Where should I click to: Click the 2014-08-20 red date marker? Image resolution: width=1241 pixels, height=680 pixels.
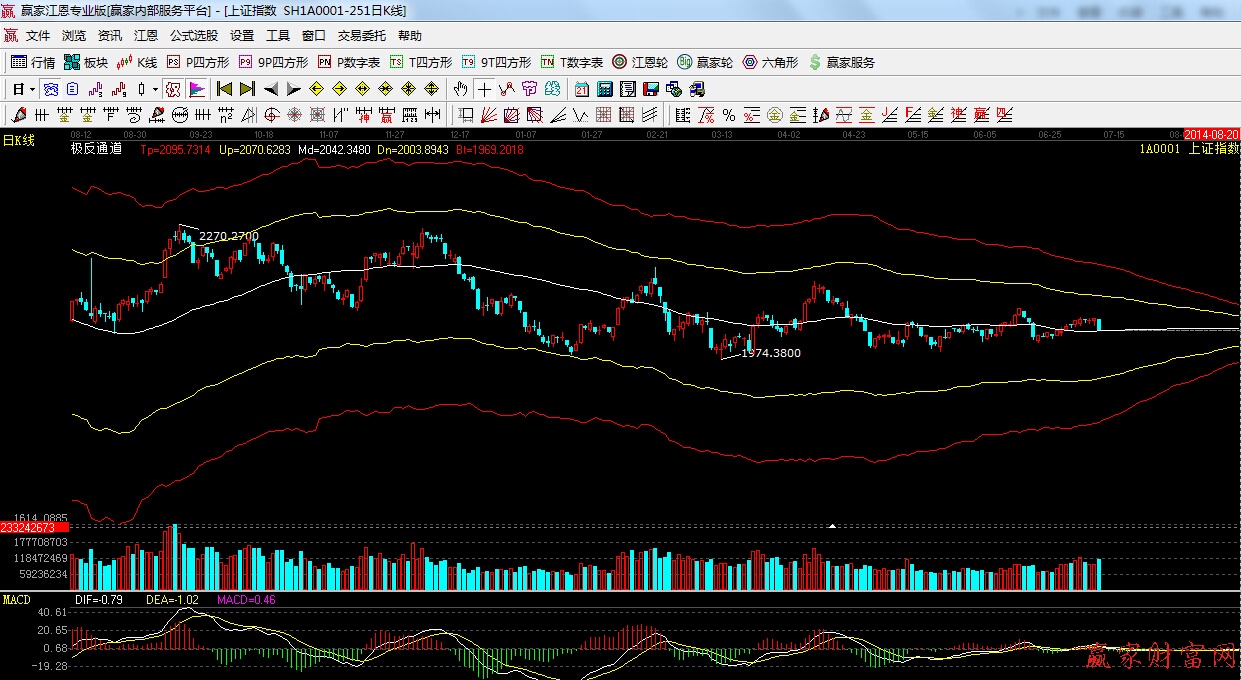1211,133
